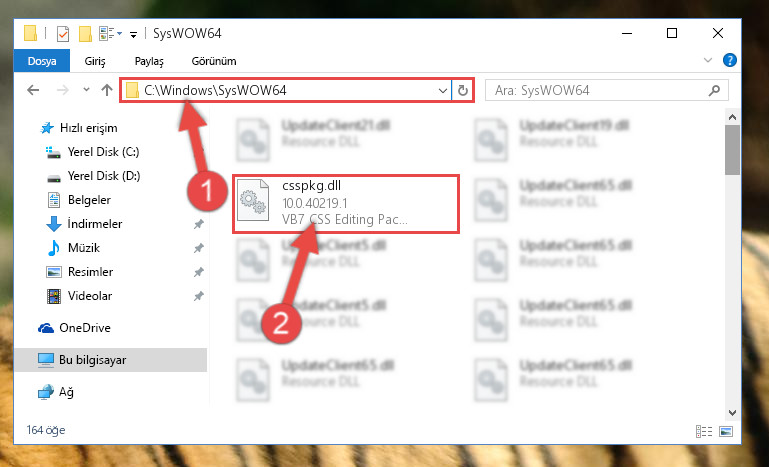The height and width of the screenshot is (467, 769).
Task: Switch to details view button
Action: (x=704, y=431)
